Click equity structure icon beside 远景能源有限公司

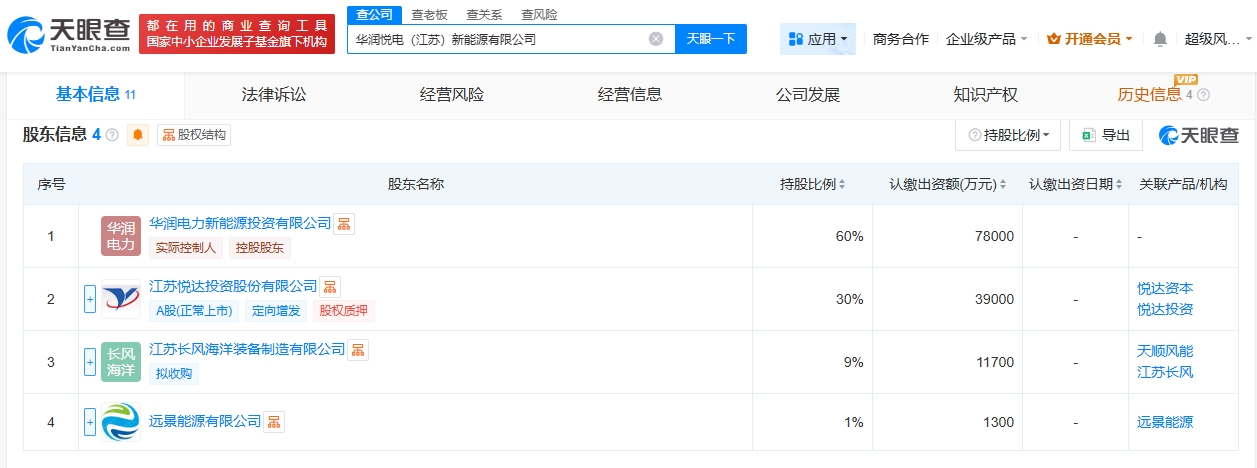coord(273,422)
